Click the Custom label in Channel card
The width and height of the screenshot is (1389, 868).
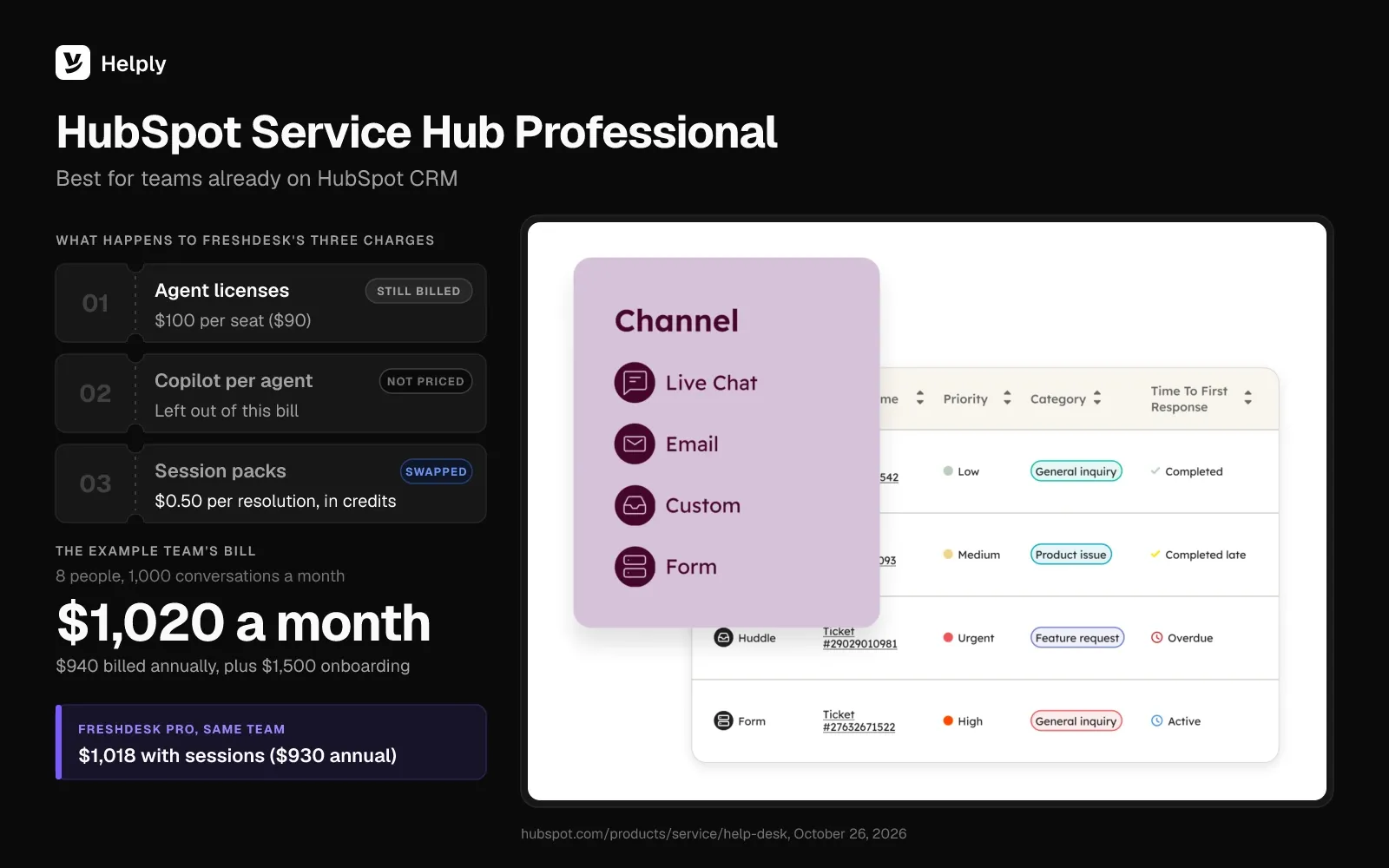coord(703,505)
